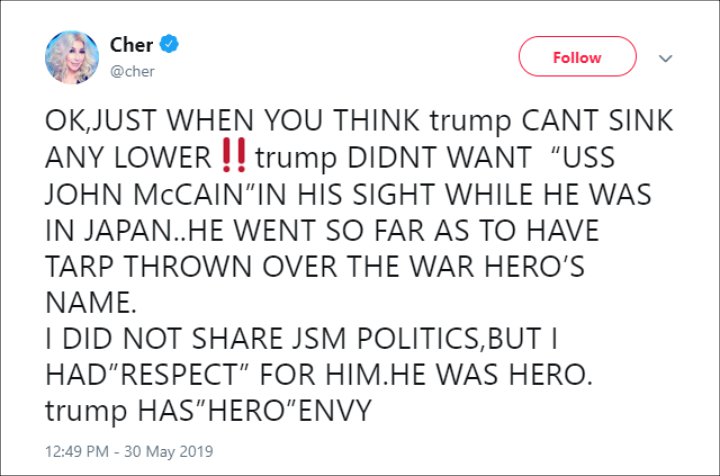
Task: Click the '30 May 2019' date text
Action: [x=169, y=451]
